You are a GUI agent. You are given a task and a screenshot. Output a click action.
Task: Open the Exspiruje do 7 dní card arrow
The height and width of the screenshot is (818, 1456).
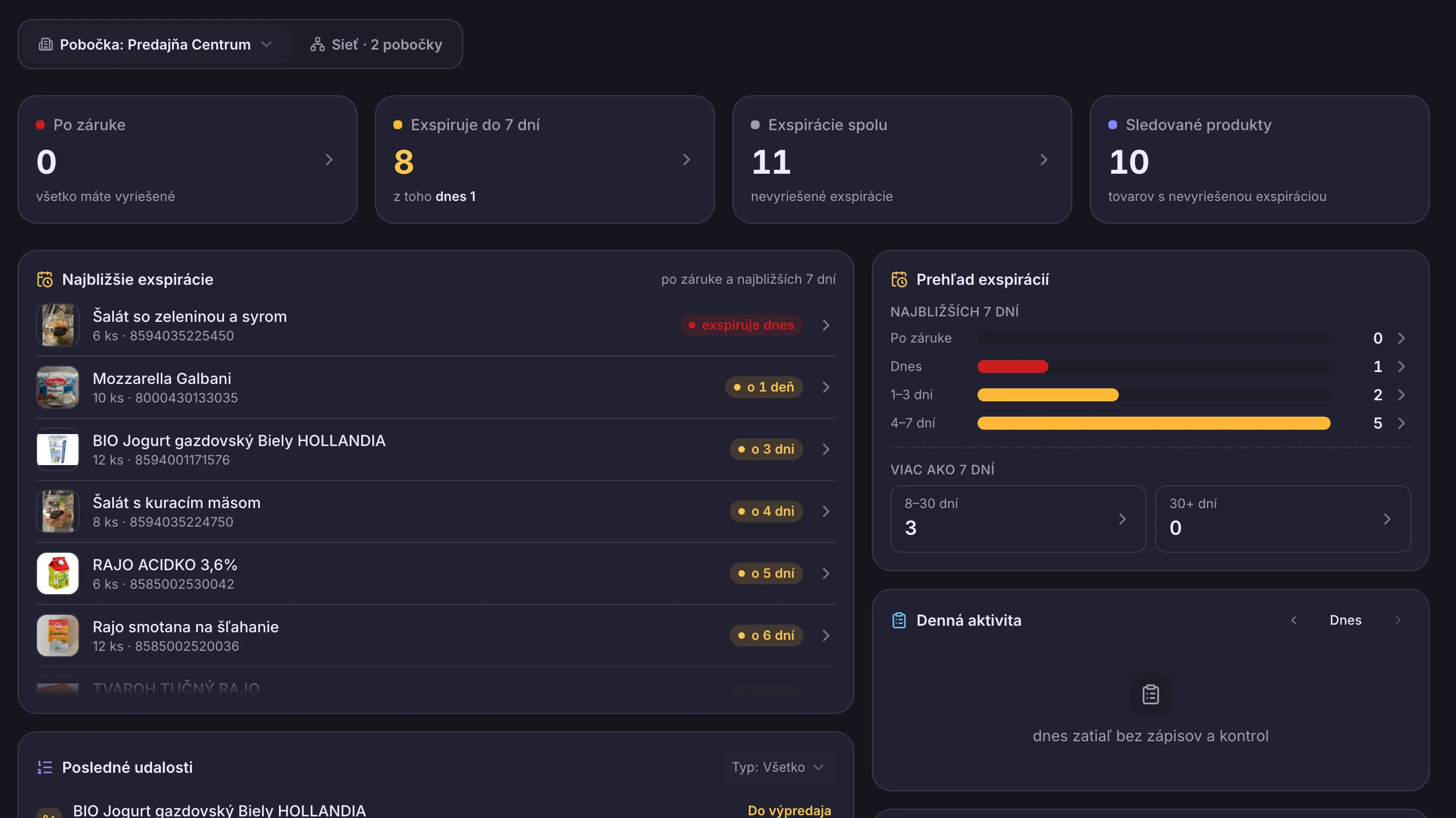point(686,160)
